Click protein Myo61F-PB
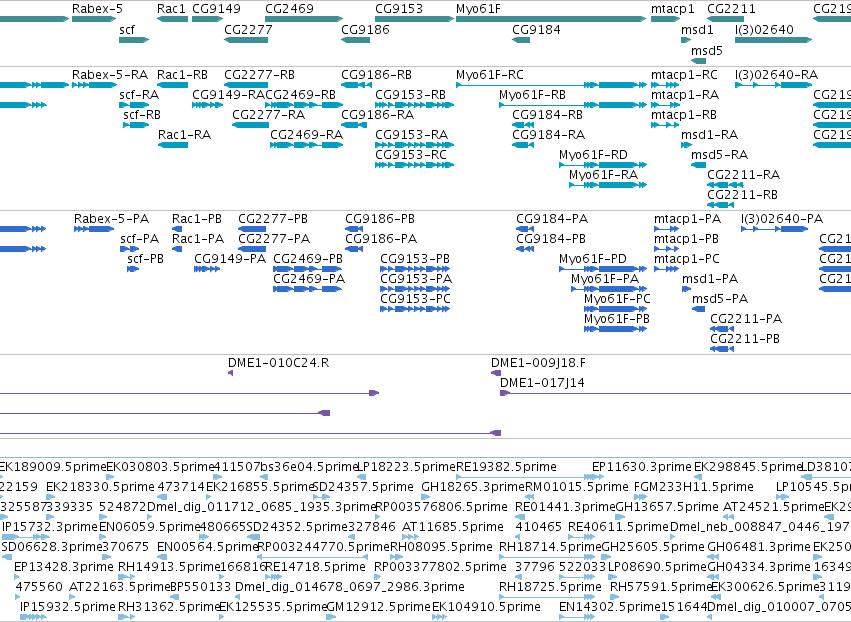Screen dimensions: 851x622 (x=617, y=319)
